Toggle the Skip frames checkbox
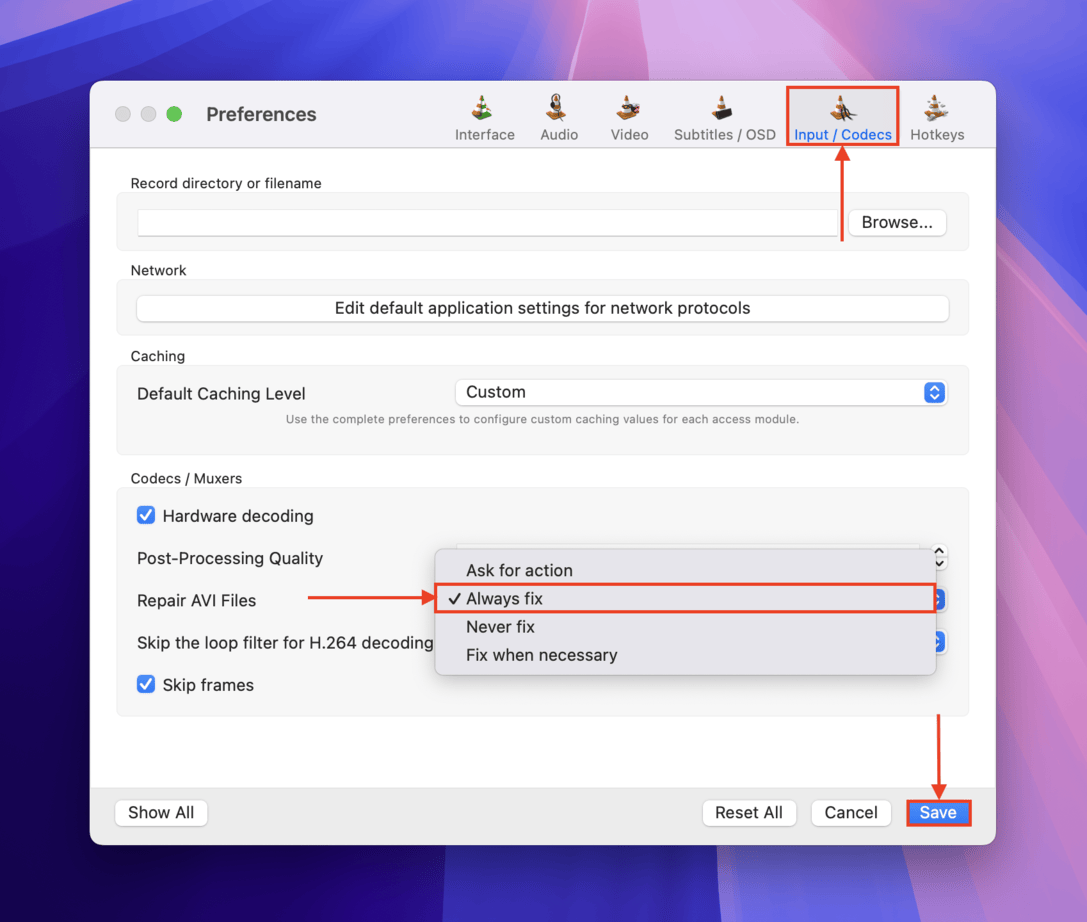This screenshot has height=922, width=1087. (x=146, y=684)
